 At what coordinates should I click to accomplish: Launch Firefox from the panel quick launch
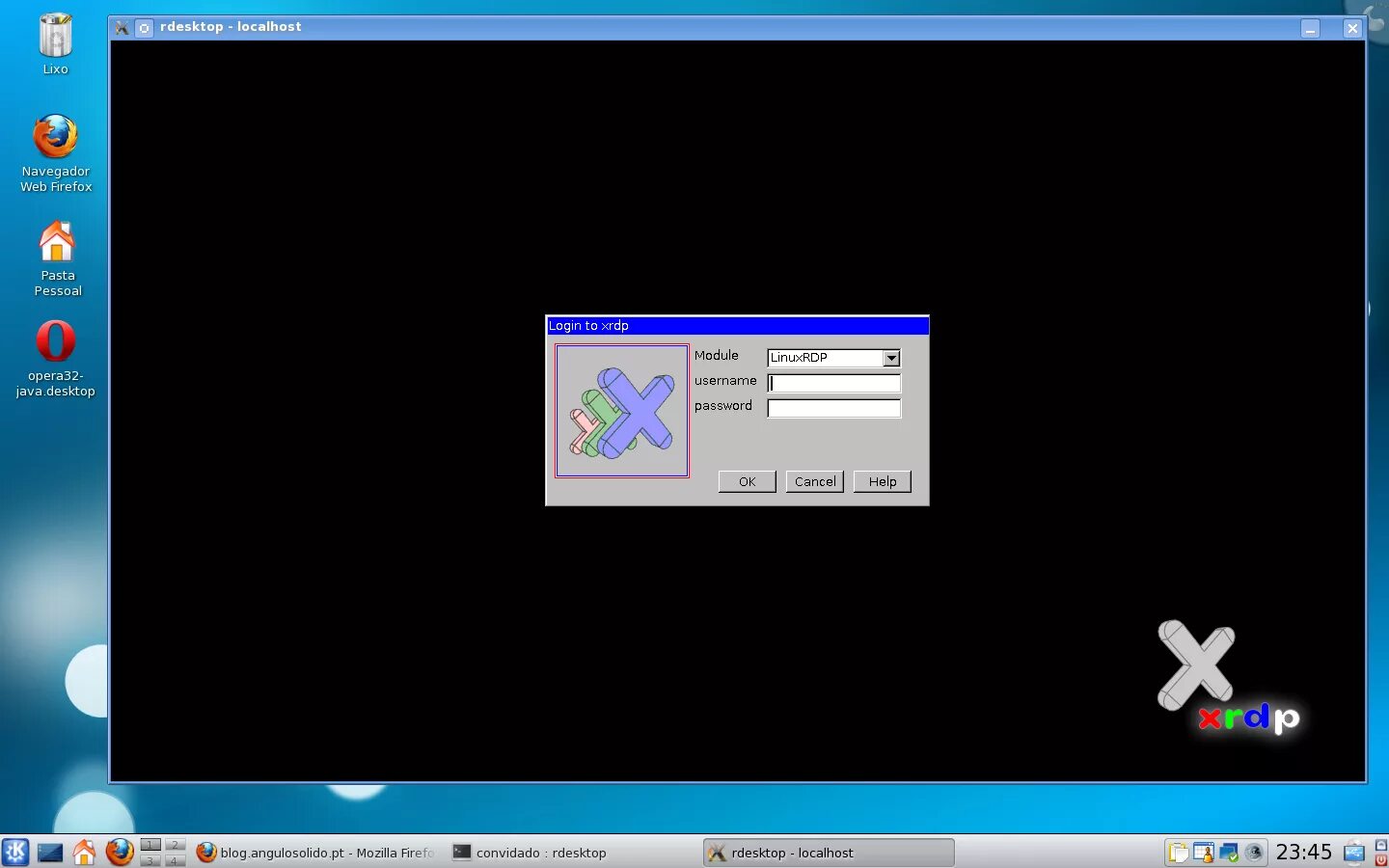(120, 853)
